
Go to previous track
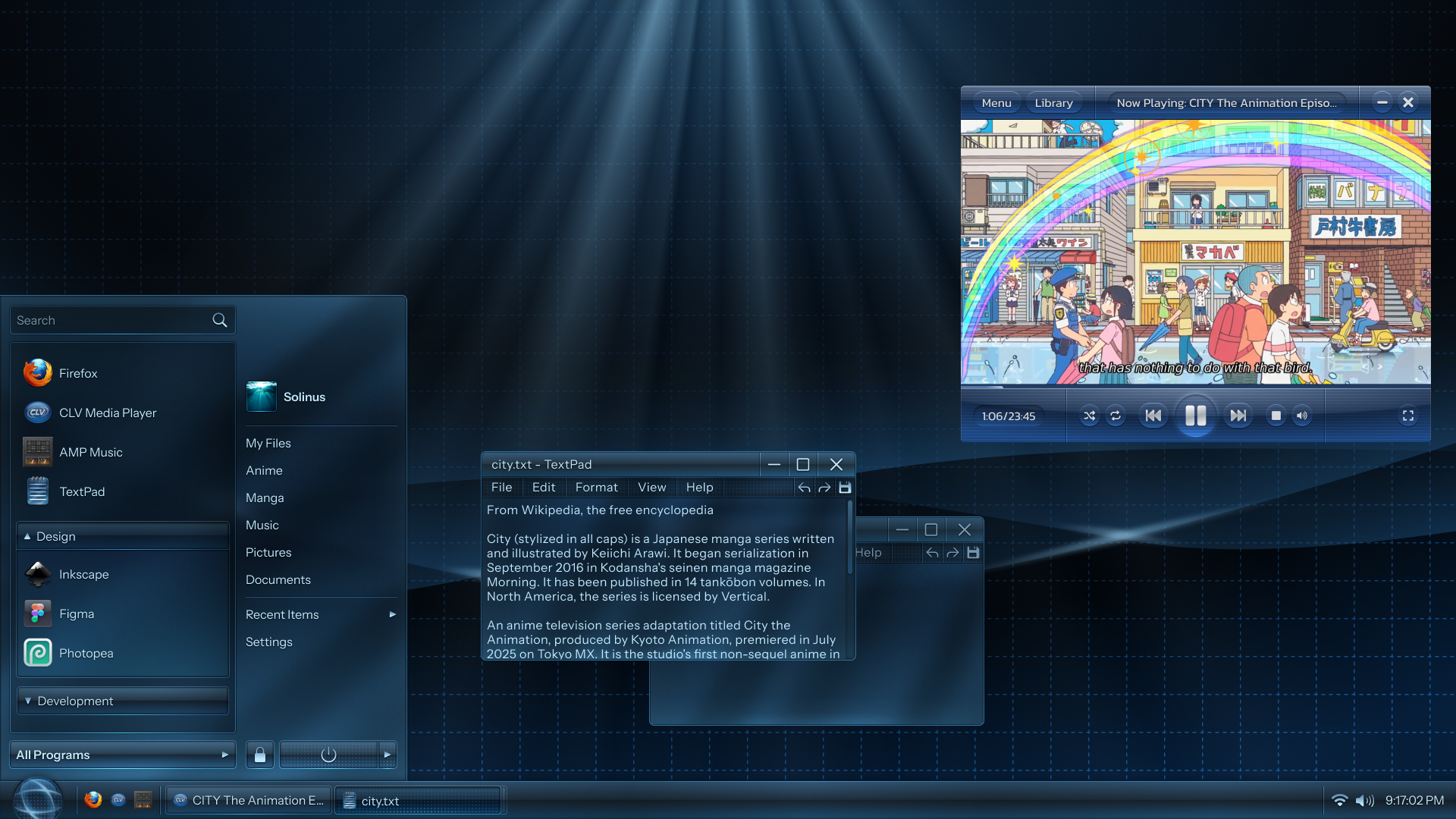point(1153,416)
